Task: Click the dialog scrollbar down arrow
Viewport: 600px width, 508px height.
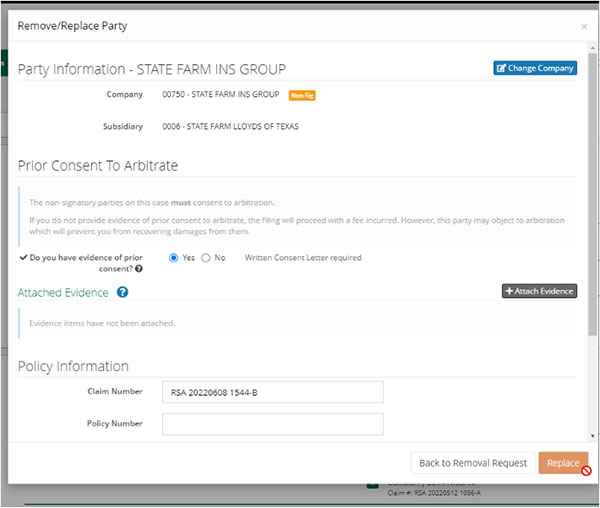Action: point(592,436)
